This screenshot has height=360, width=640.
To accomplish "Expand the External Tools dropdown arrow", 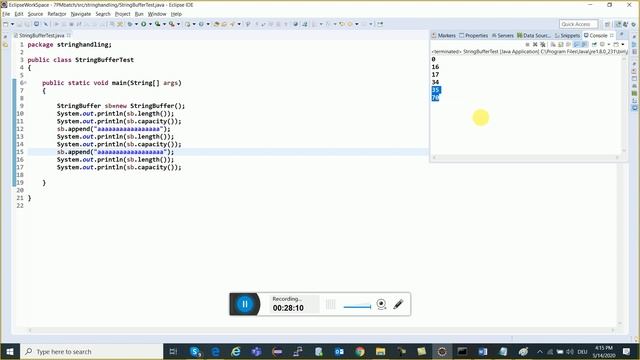I will (x=178, y=24).
